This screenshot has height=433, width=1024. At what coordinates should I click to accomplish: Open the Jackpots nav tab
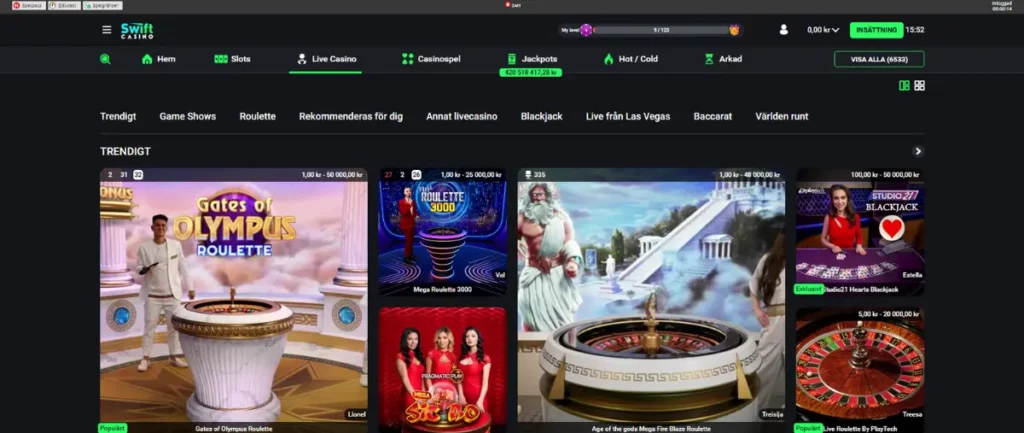tap(532, 59)
